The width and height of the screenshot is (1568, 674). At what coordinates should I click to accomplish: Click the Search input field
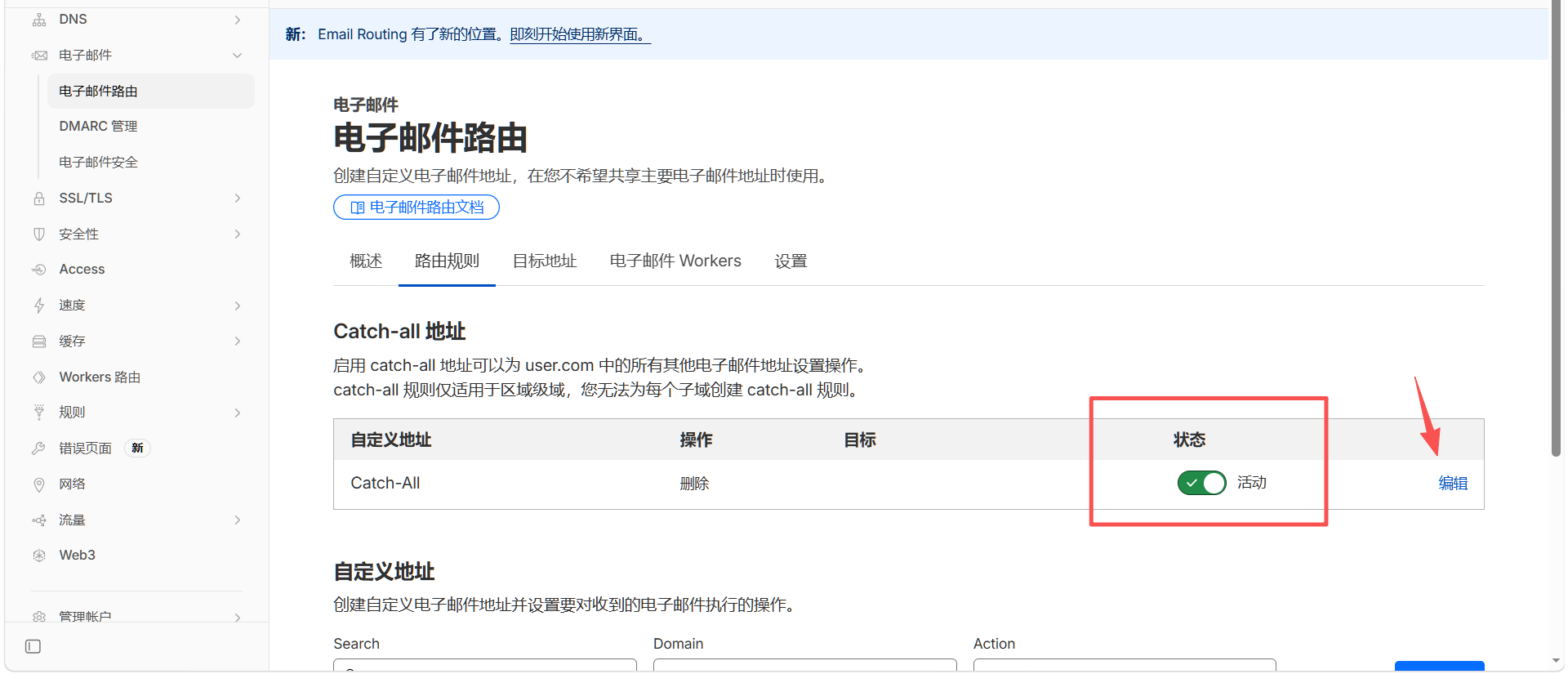coord(485,665)
